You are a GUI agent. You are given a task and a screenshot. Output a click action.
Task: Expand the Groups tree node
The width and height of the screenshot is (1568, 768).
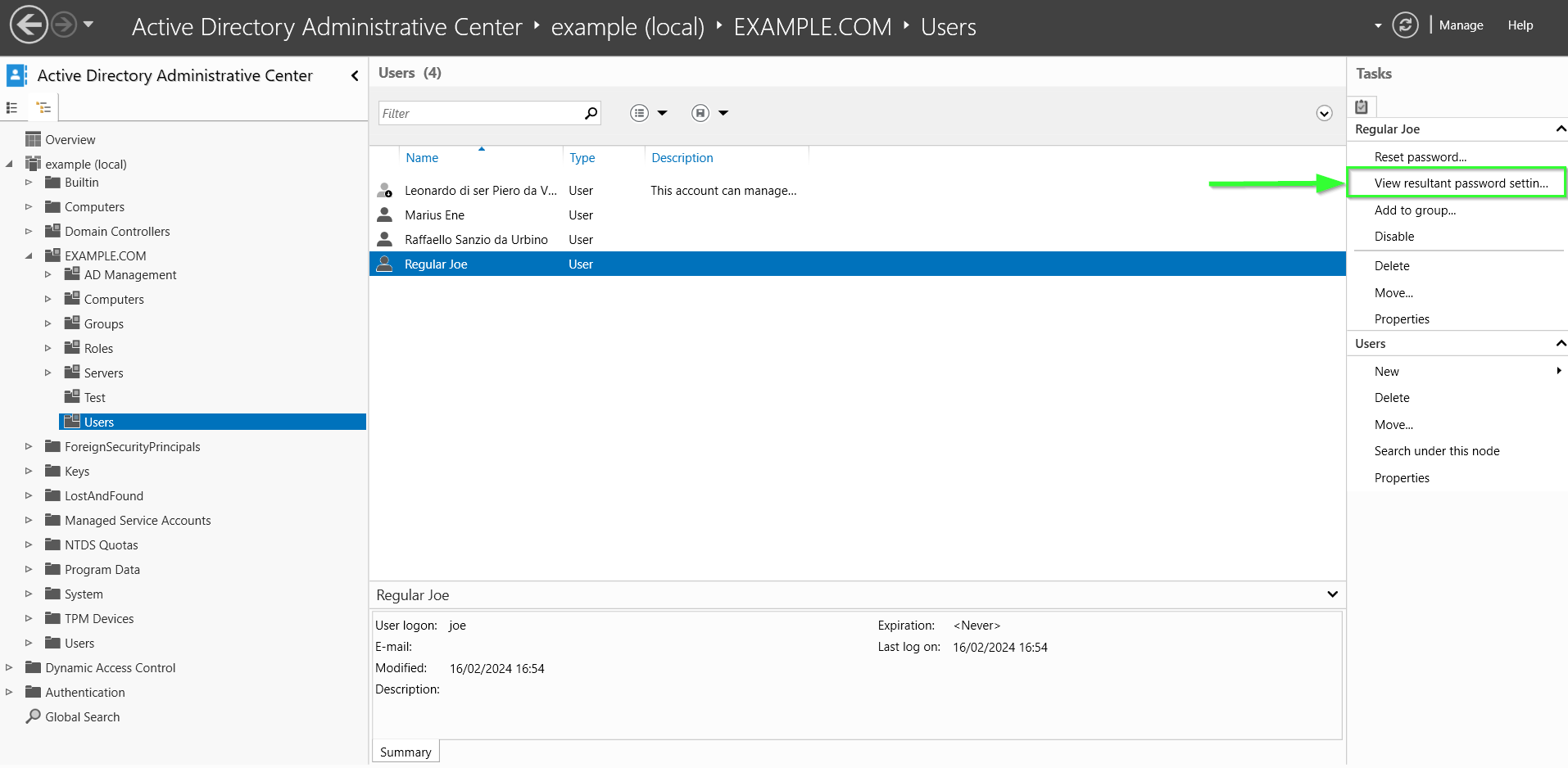[48, 324]
